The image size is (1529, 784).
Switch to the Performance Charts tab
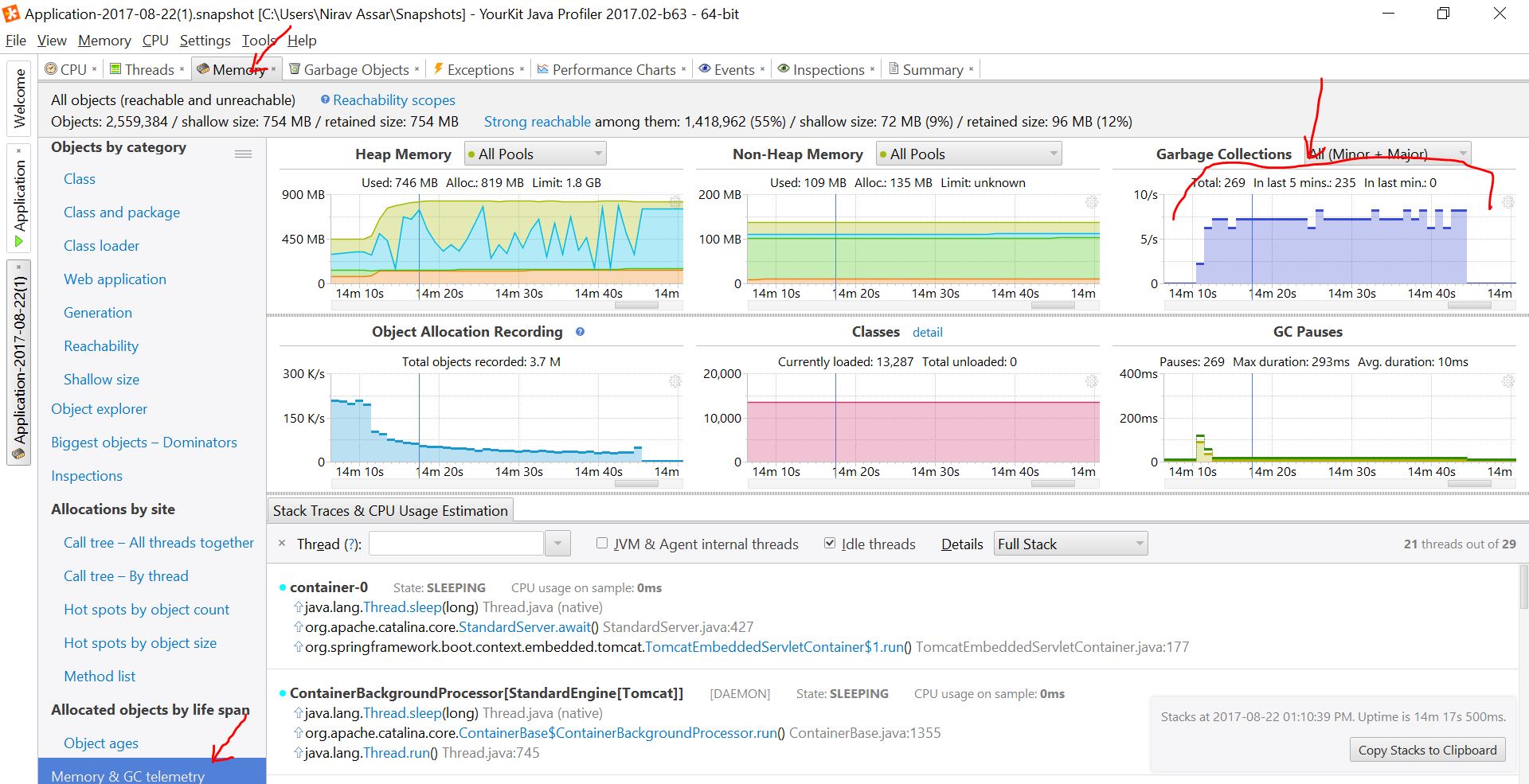click(x=614, y=69)
